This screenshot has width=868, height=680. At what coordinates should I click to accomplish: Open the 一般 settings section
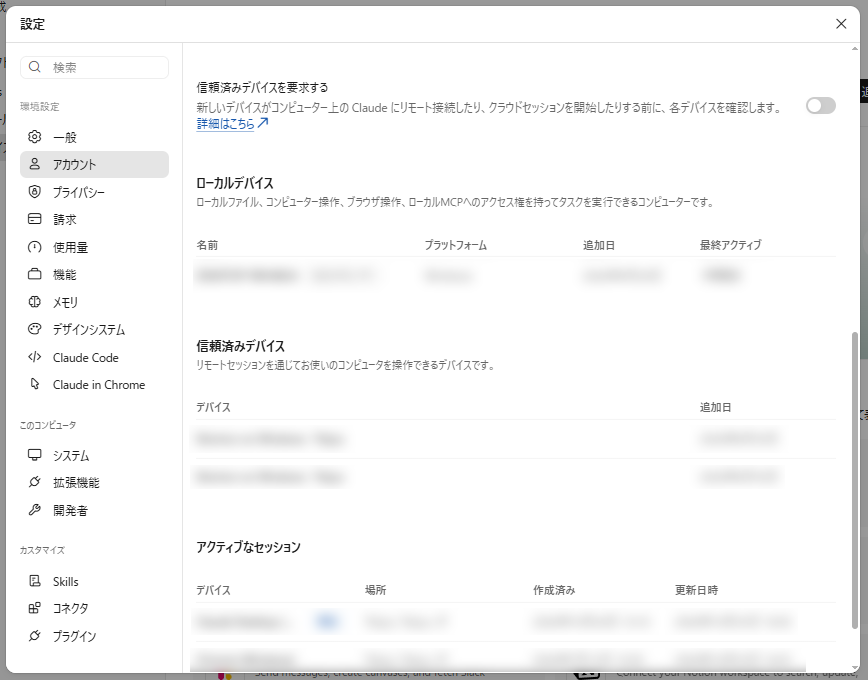coord(94,137)
